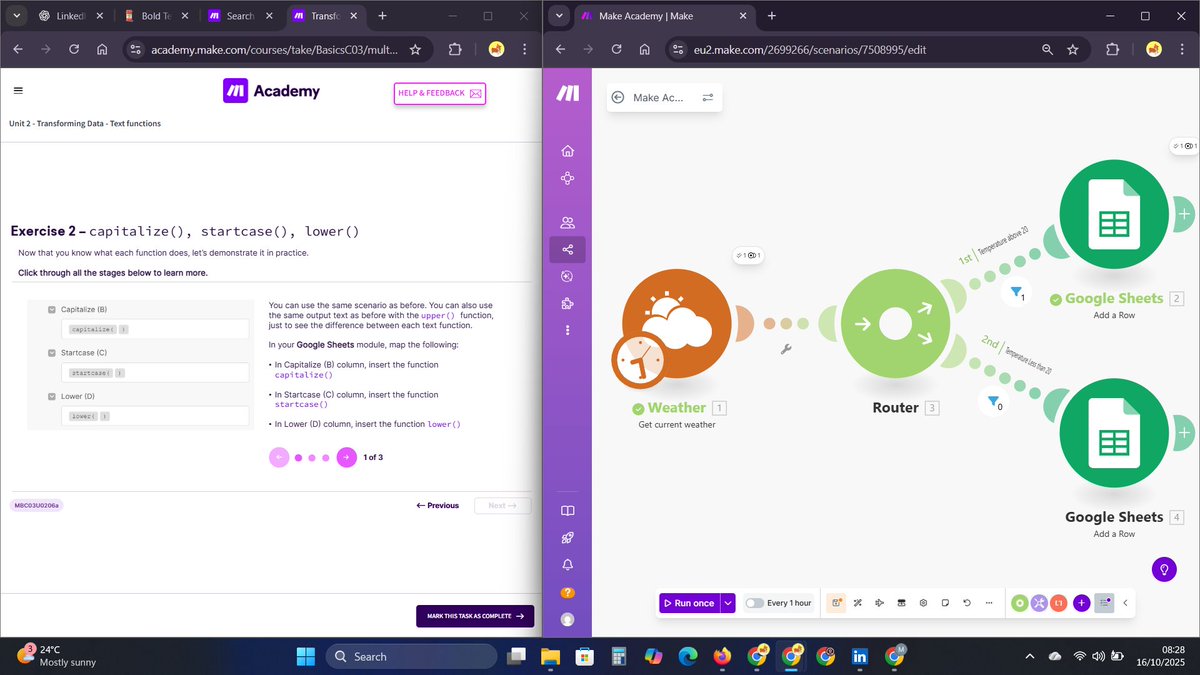Click the orange help question mark icon

(x=568, y=592)
